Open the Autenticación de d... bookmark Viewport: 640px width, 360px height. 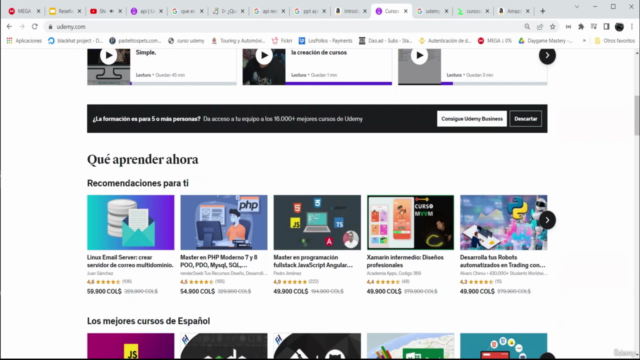[x=445, y=41]
